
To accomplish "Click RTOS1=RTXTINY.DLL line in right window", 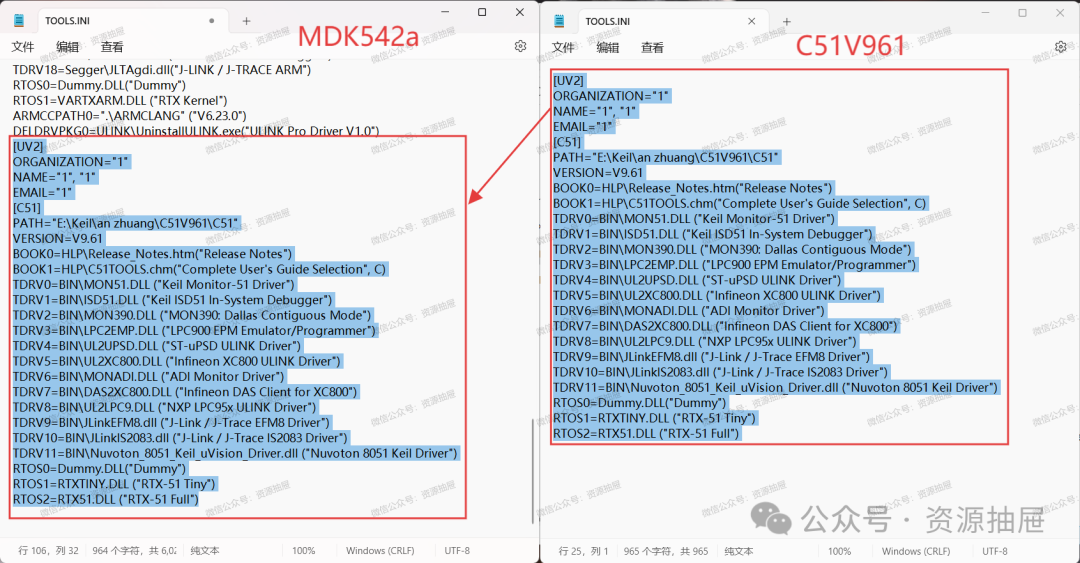I will tap(654, 418).
